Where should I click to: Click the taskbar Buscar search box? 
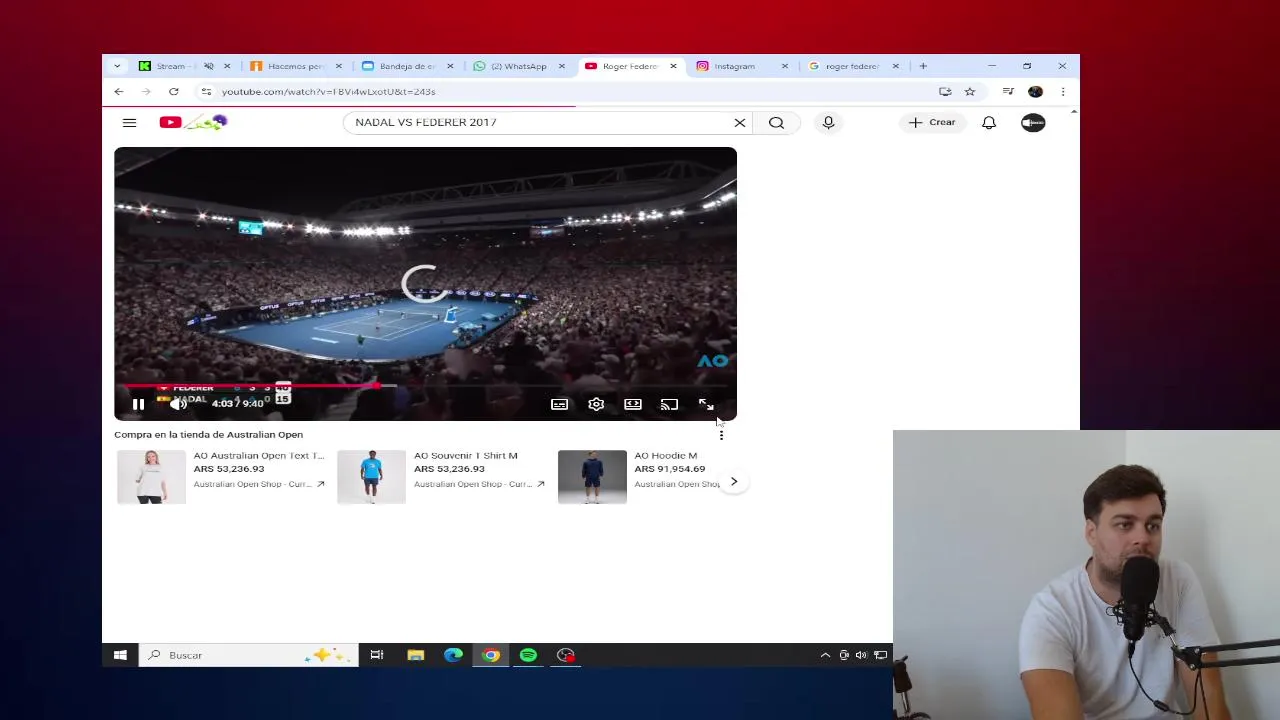point(248,655)
